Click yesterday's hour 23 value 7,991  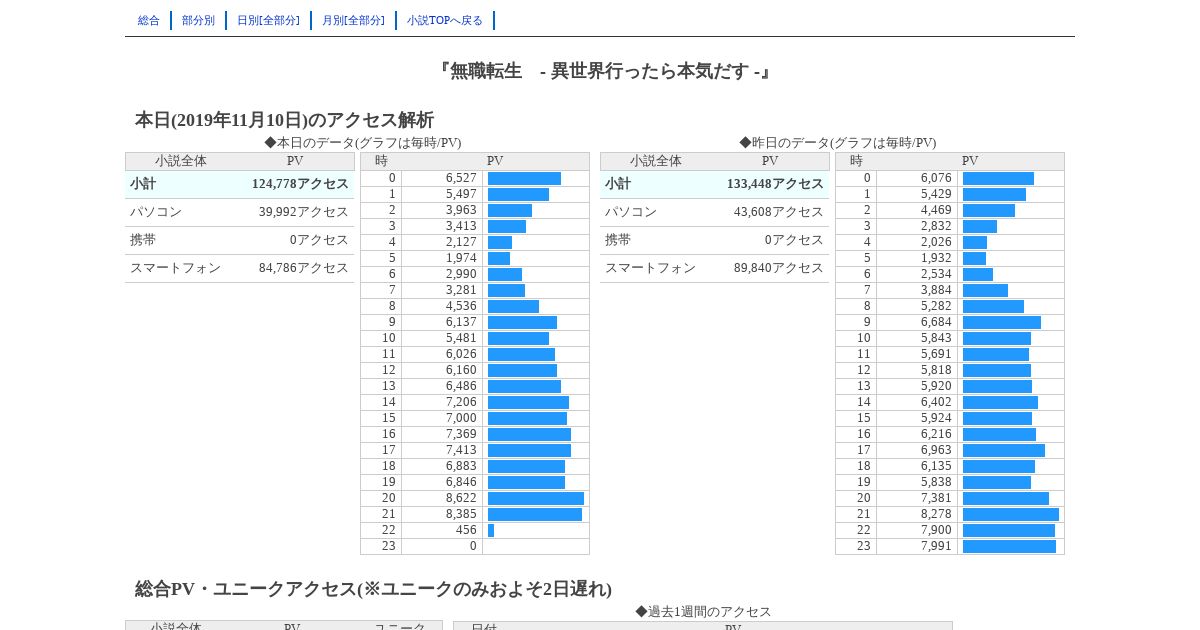[936, 546]
